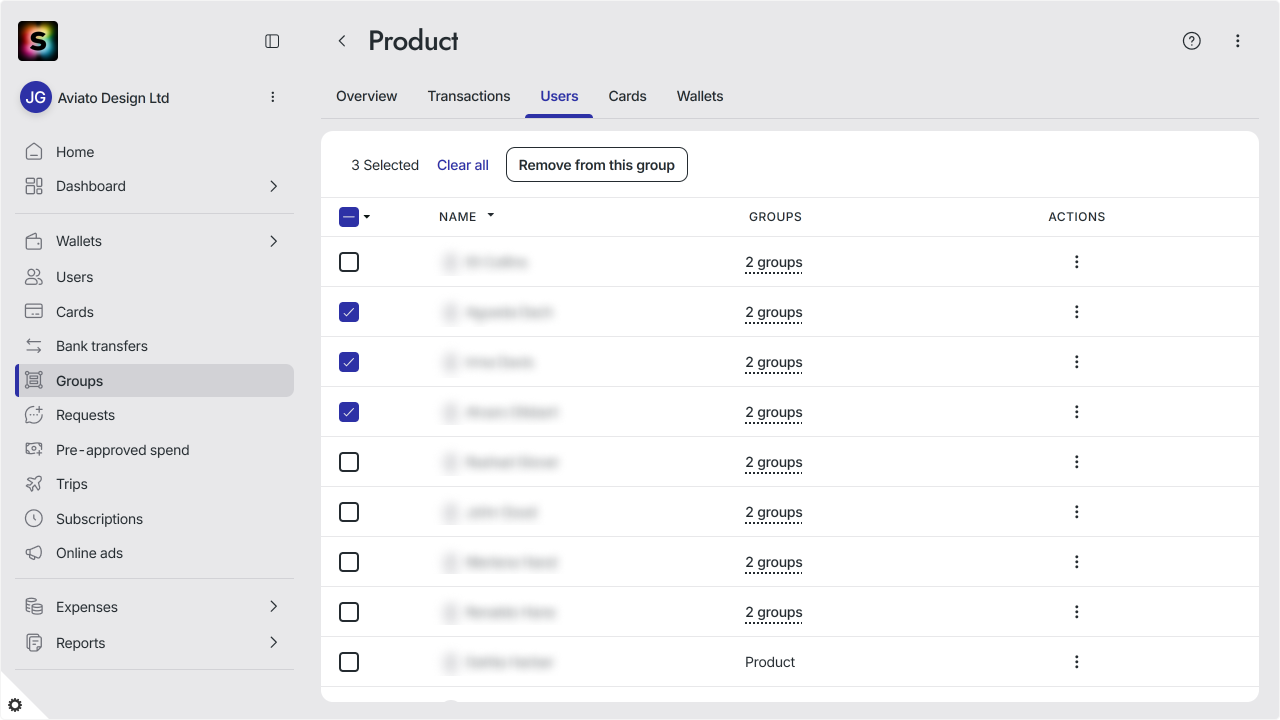Image resolution: width=1280 pixels, height=720 pixels.
Task: Open the dropdown arrow next to select-all checkbox
Action: click(367, 217)
